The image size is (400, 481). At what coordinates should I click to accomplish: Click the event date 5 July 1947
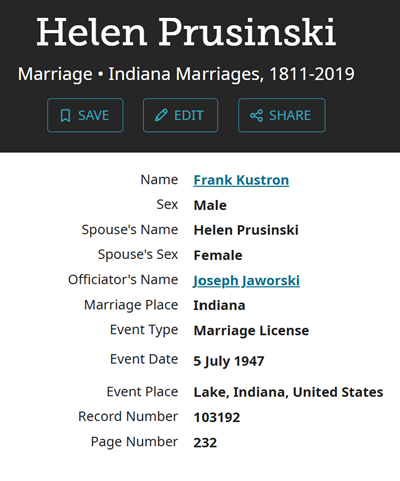point(229,361)
